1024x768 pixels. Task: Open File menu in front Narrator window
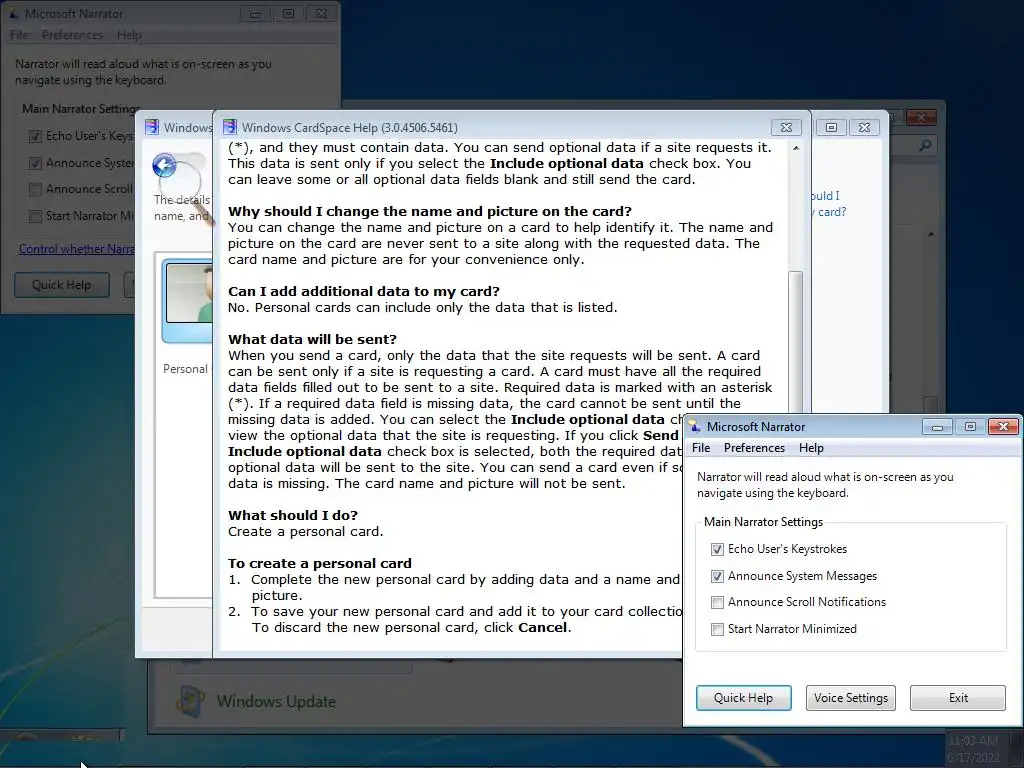pos(701,448)
